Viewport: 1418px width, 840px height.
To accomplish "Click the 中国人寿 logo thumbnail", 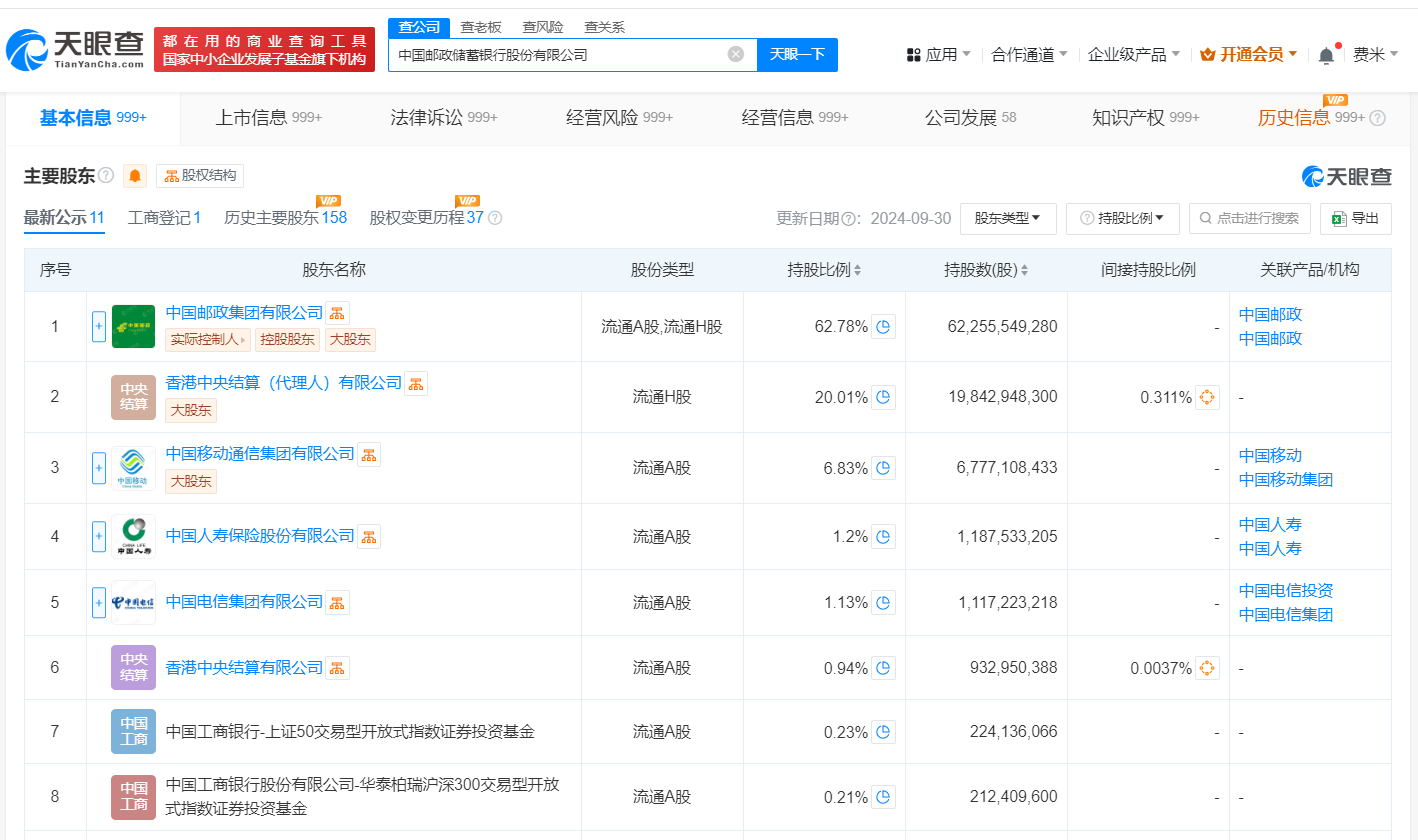I will [x=133, y=536].
